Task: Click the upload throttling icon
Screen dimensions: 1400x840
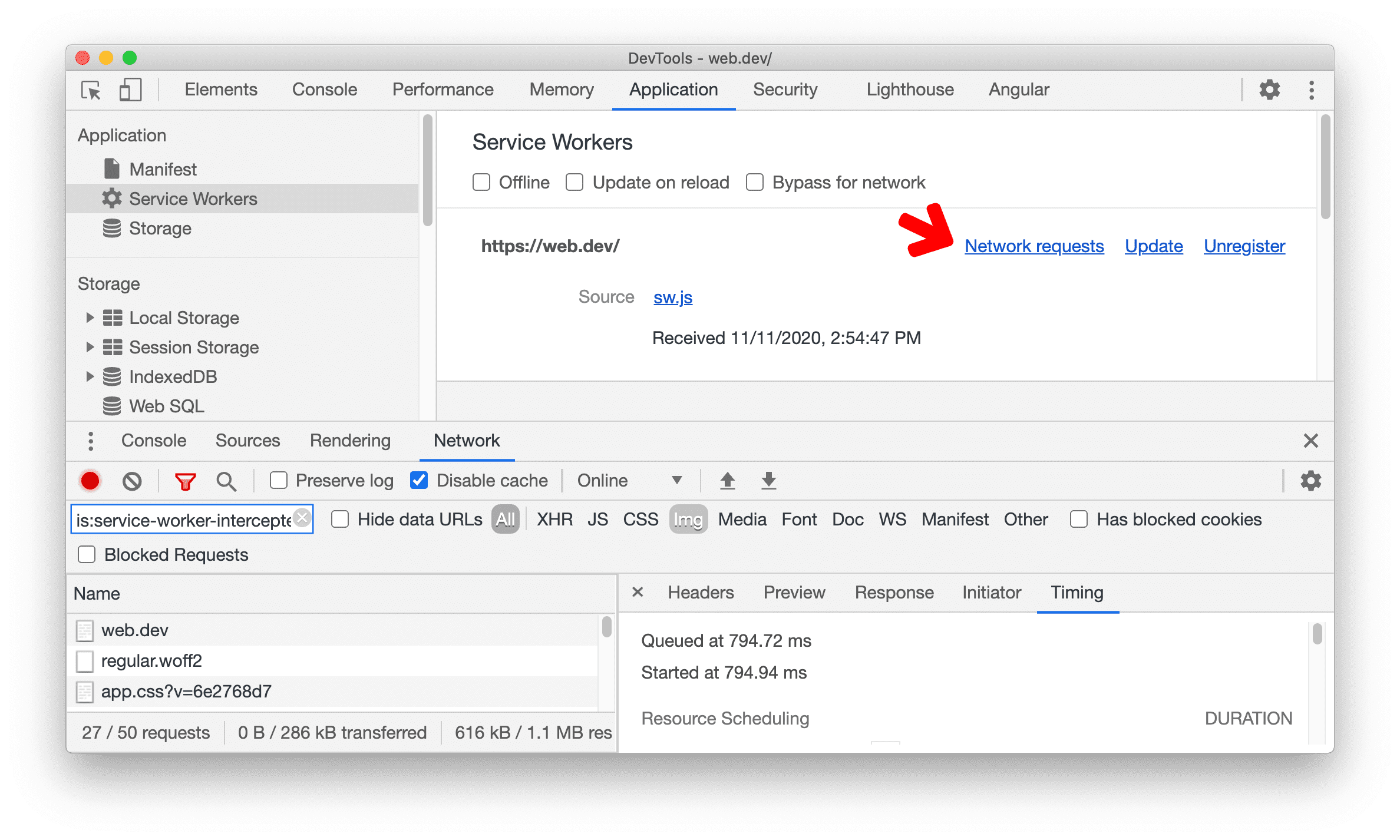Action: click(x=726, y=481)
